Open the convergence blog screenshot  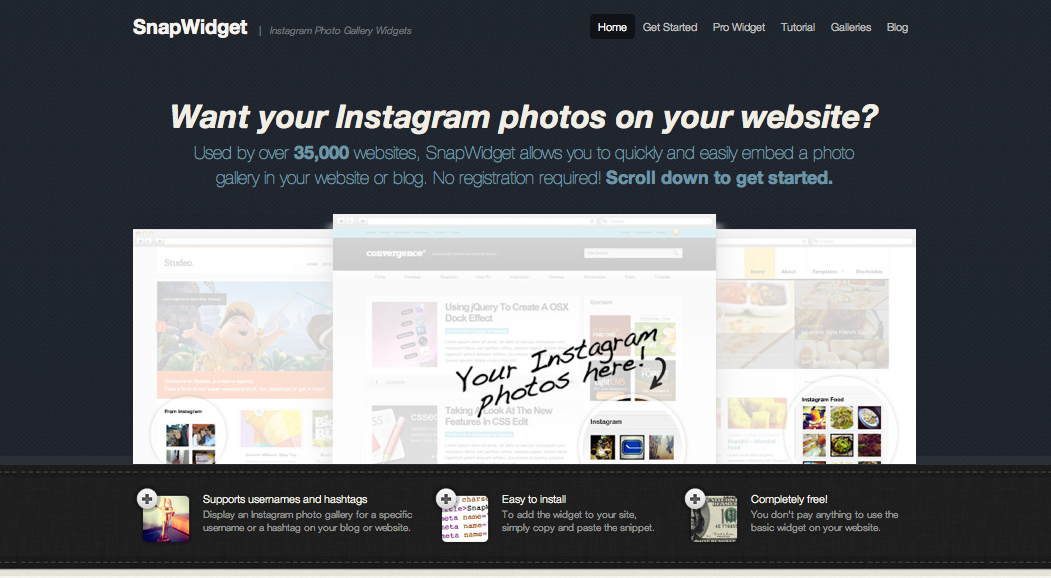[x=524, y=339]
